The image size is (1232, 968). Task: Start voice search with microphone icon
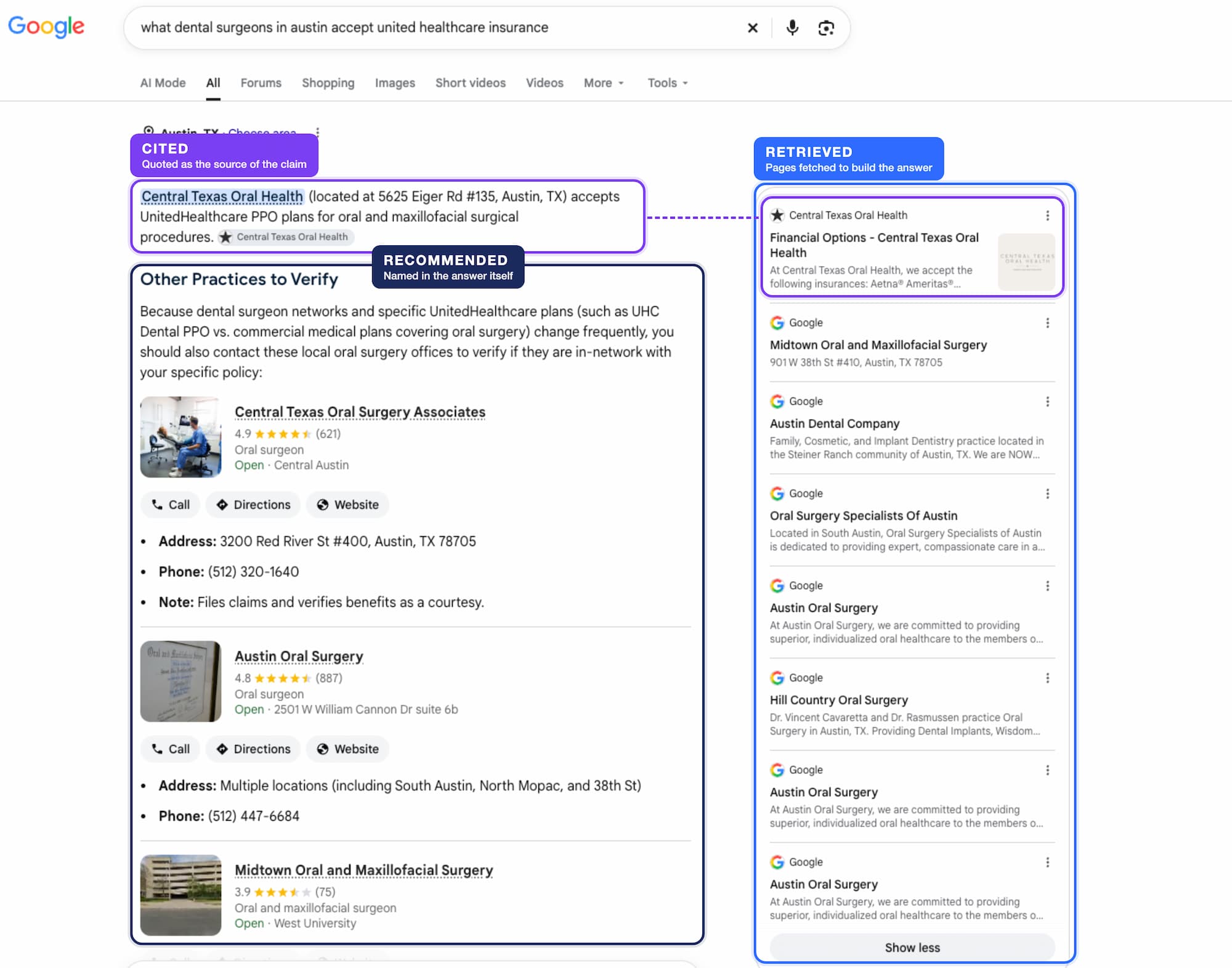click(x=792, y=28)
